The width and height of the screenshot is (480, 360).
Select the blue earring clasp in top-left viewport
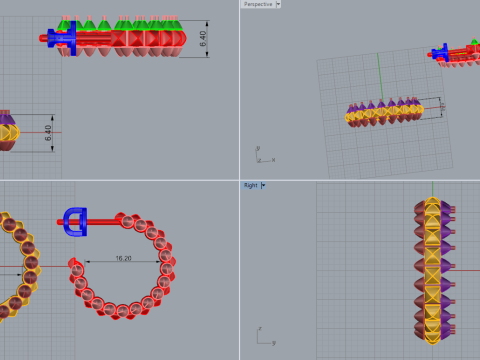63,39
